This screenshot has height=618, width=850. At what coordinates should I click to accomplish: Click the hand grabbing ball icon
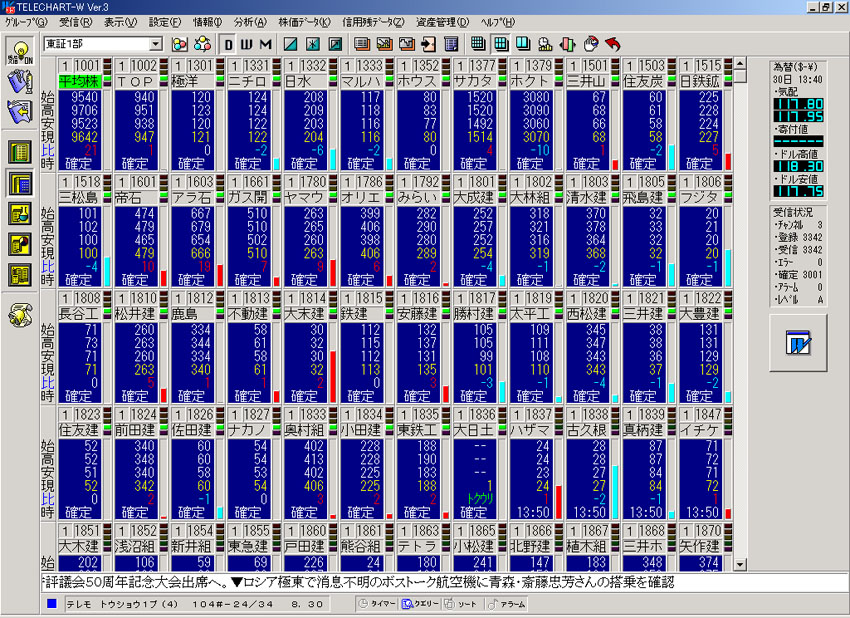click(590, 44)
